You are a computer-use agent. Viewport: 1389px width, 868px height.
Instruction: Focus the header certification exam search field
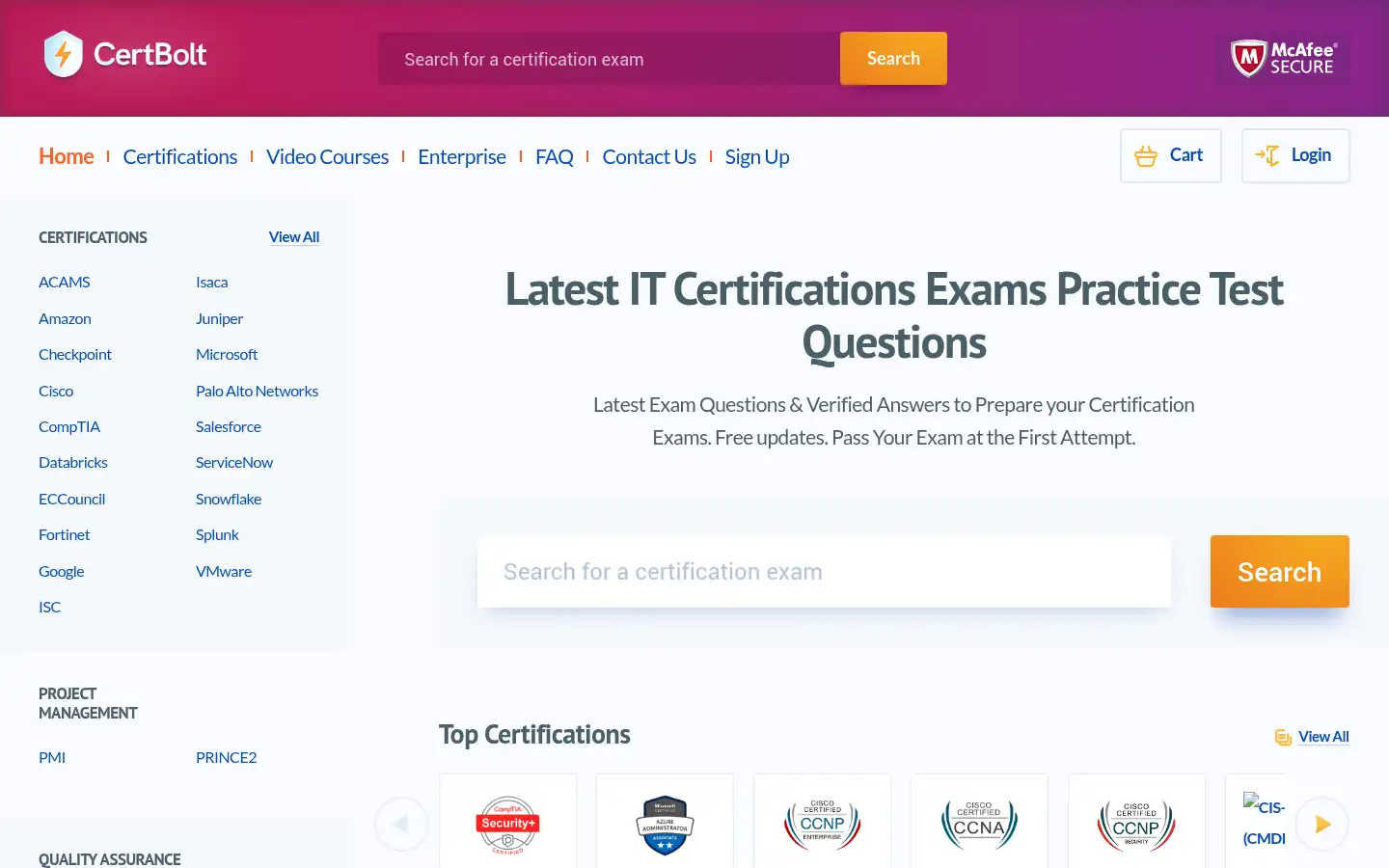[609, 59]
